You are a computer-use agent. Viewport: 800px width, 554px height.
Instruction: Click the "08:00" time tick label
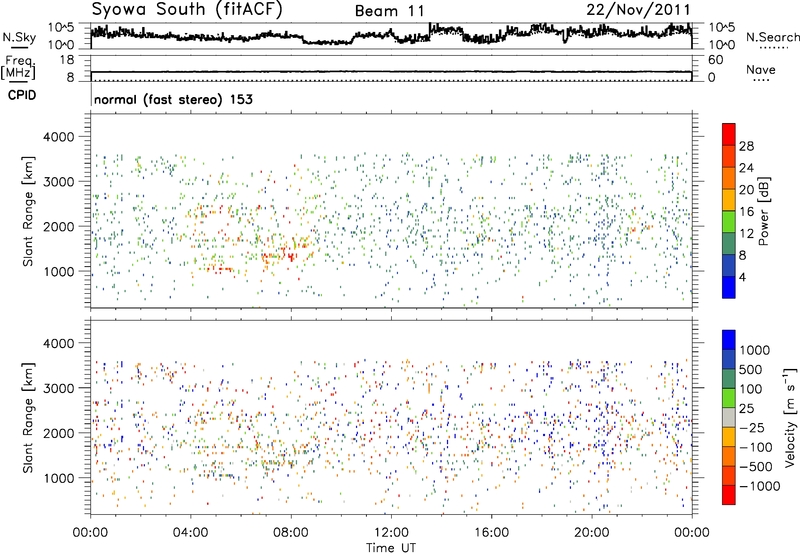291,533
